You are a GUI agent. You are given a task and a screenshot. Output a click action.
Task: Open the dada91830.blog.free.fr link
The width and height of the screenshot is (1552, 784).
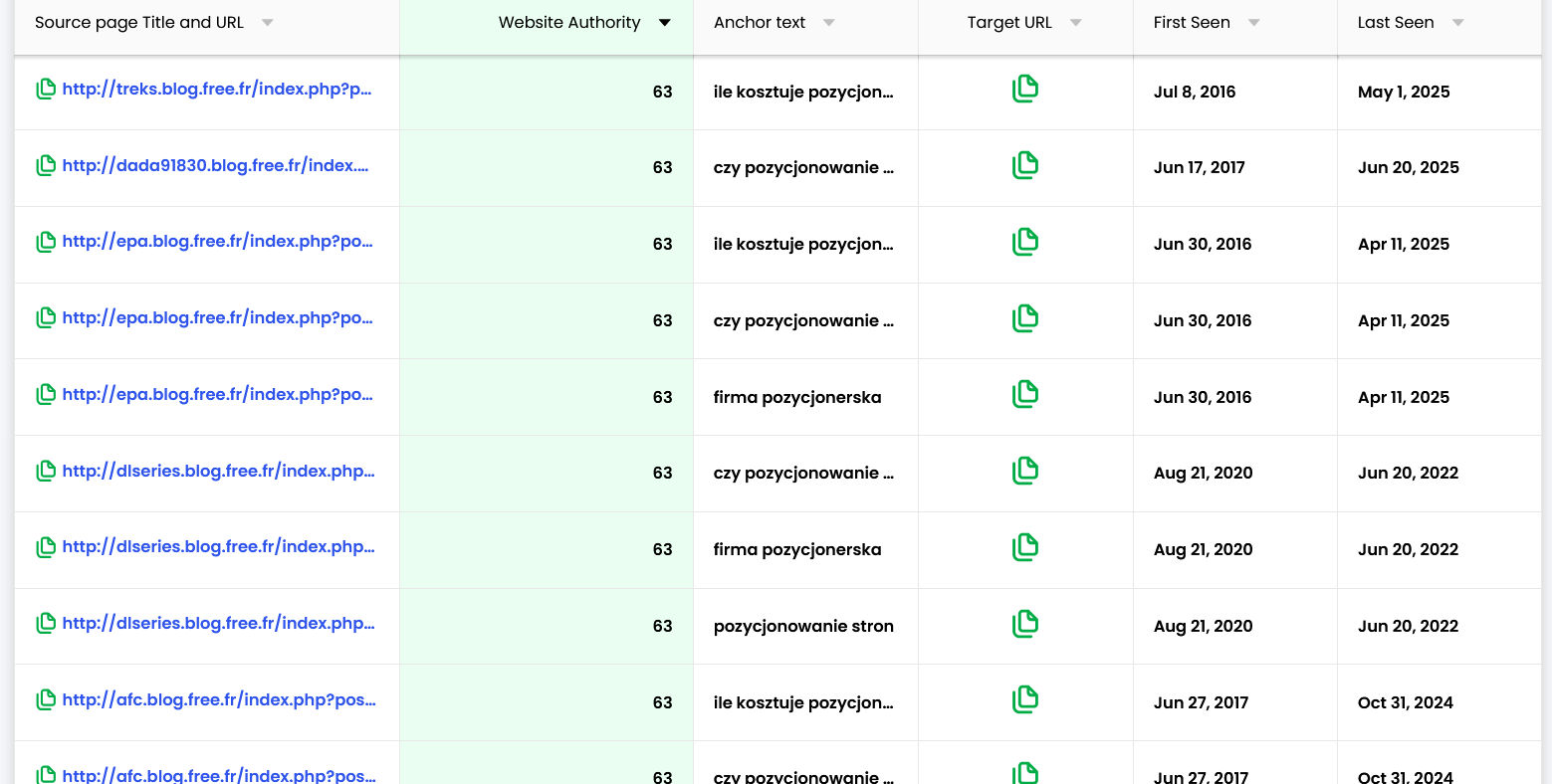click(x=215, y=166)
